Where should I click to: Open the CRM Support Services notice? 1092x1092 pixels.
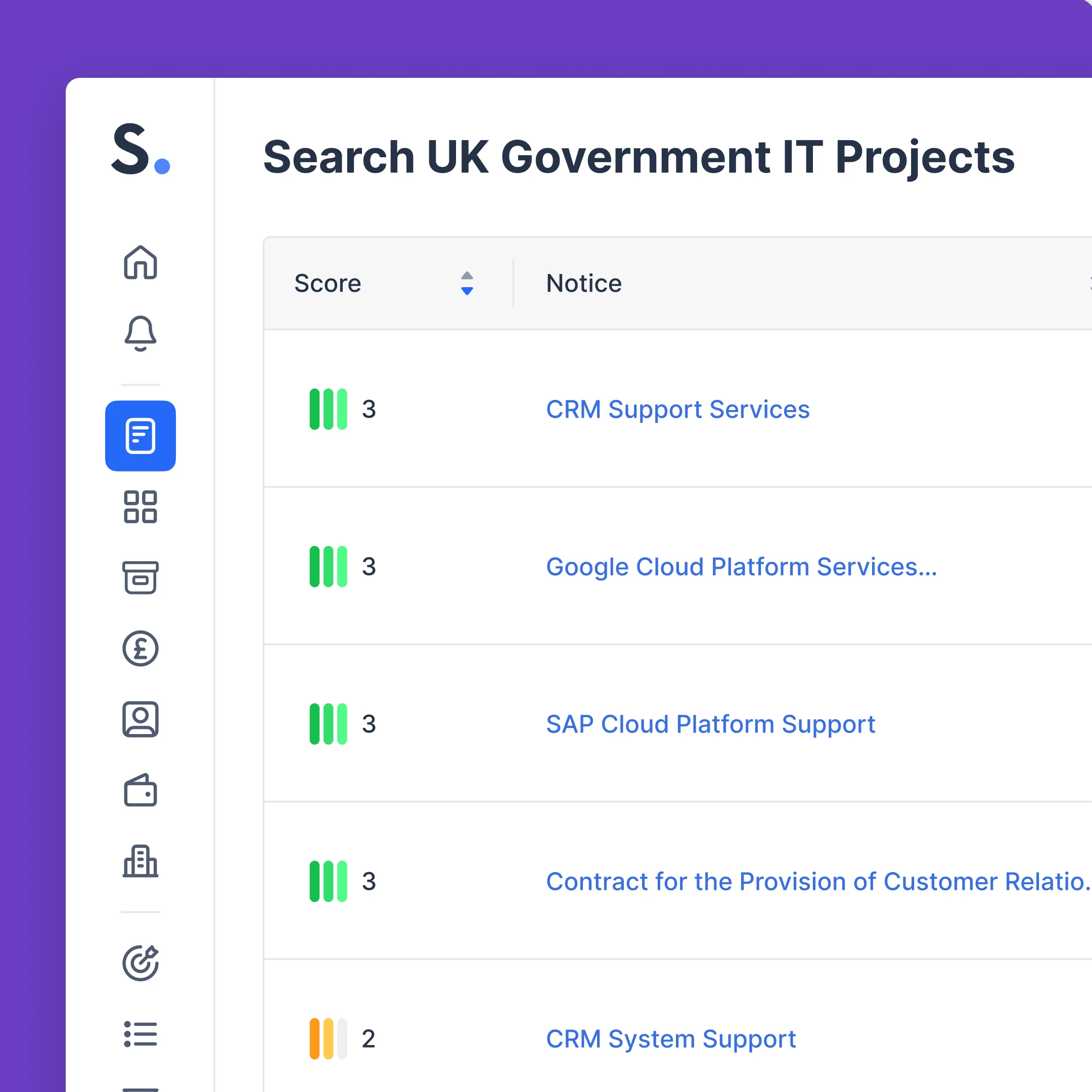click(677, 409)
